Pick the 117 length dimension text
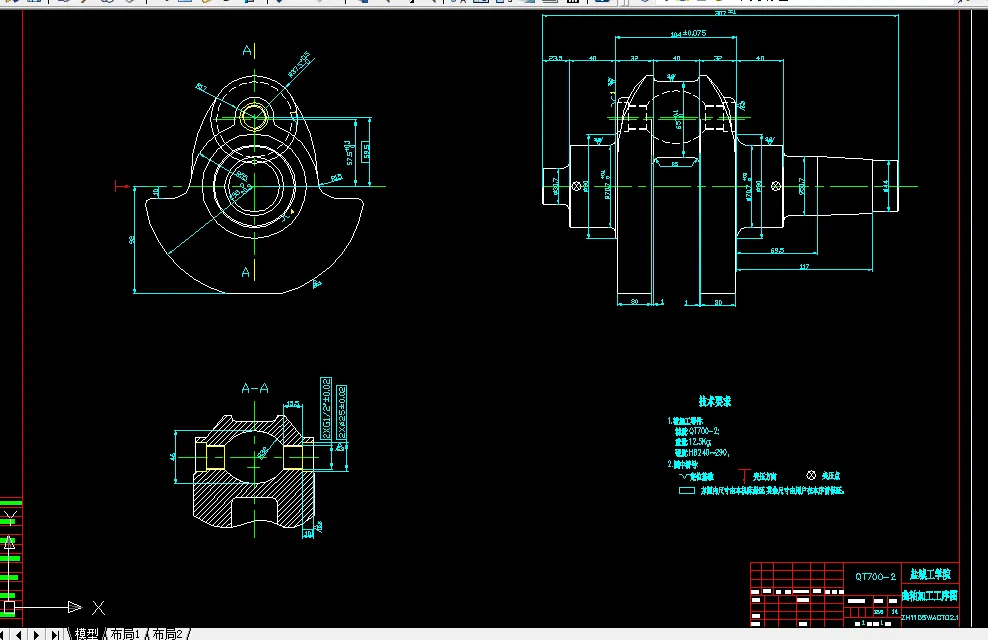 (x=804, y=266)
